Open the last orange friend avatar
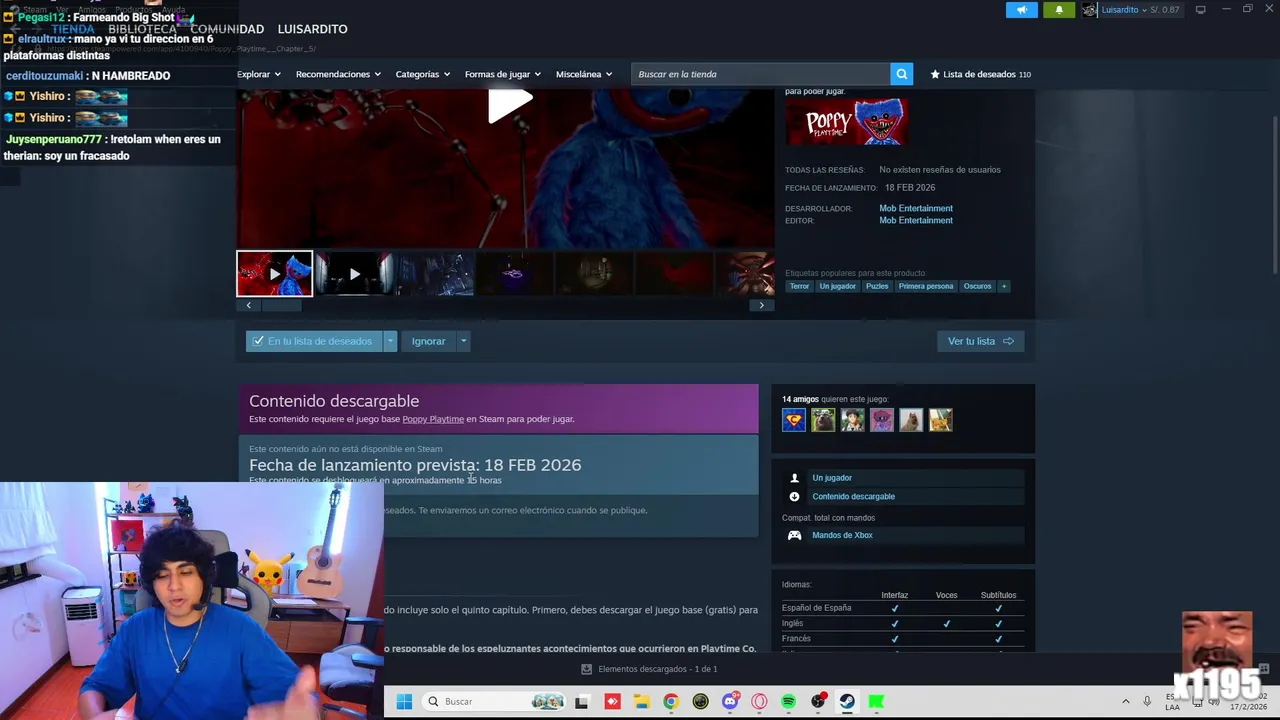1280x720 pixels. [941, 420]
